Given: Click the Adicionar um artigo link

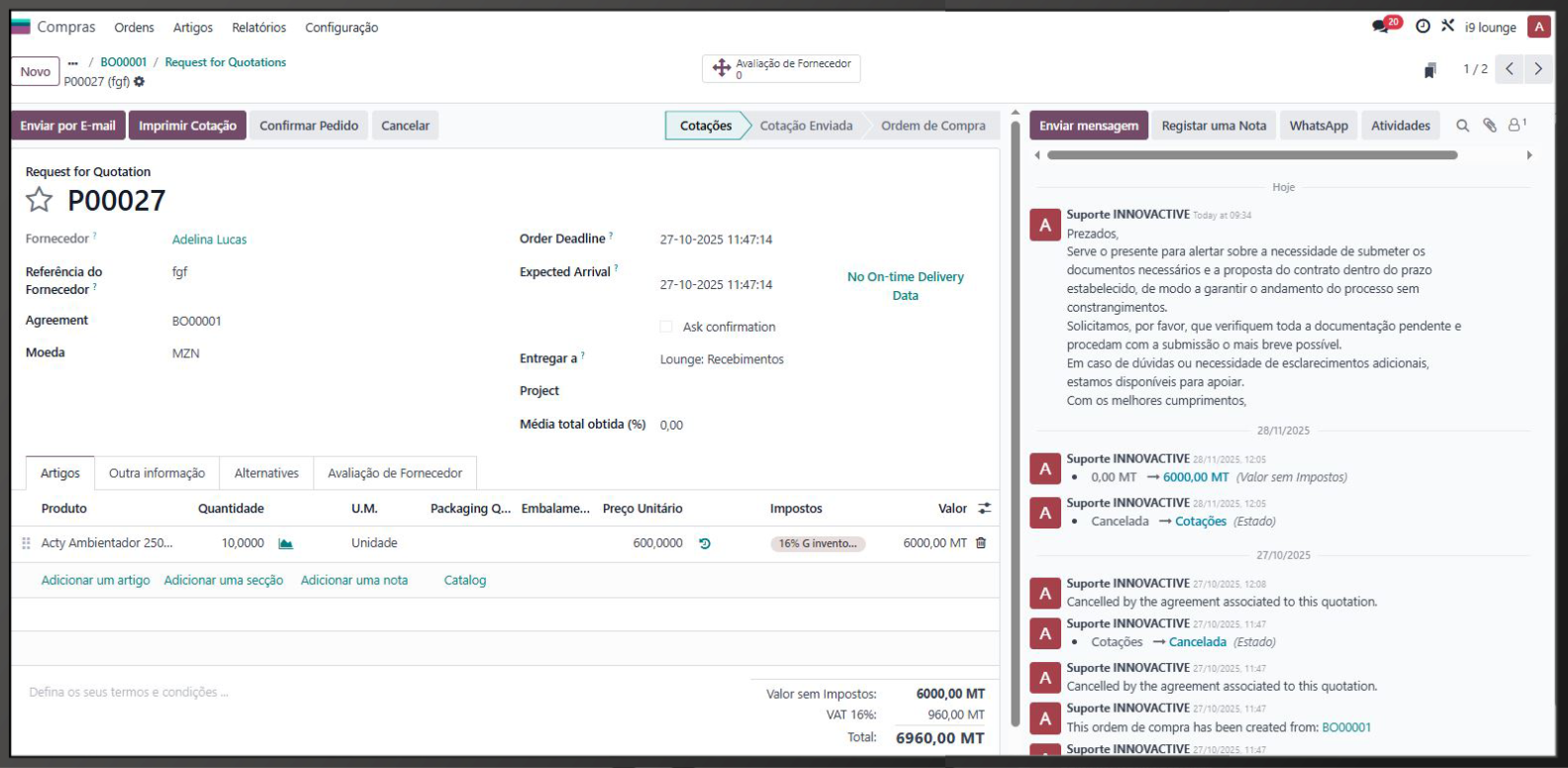Looking at the screenshot, I should (x=95, y=580).
